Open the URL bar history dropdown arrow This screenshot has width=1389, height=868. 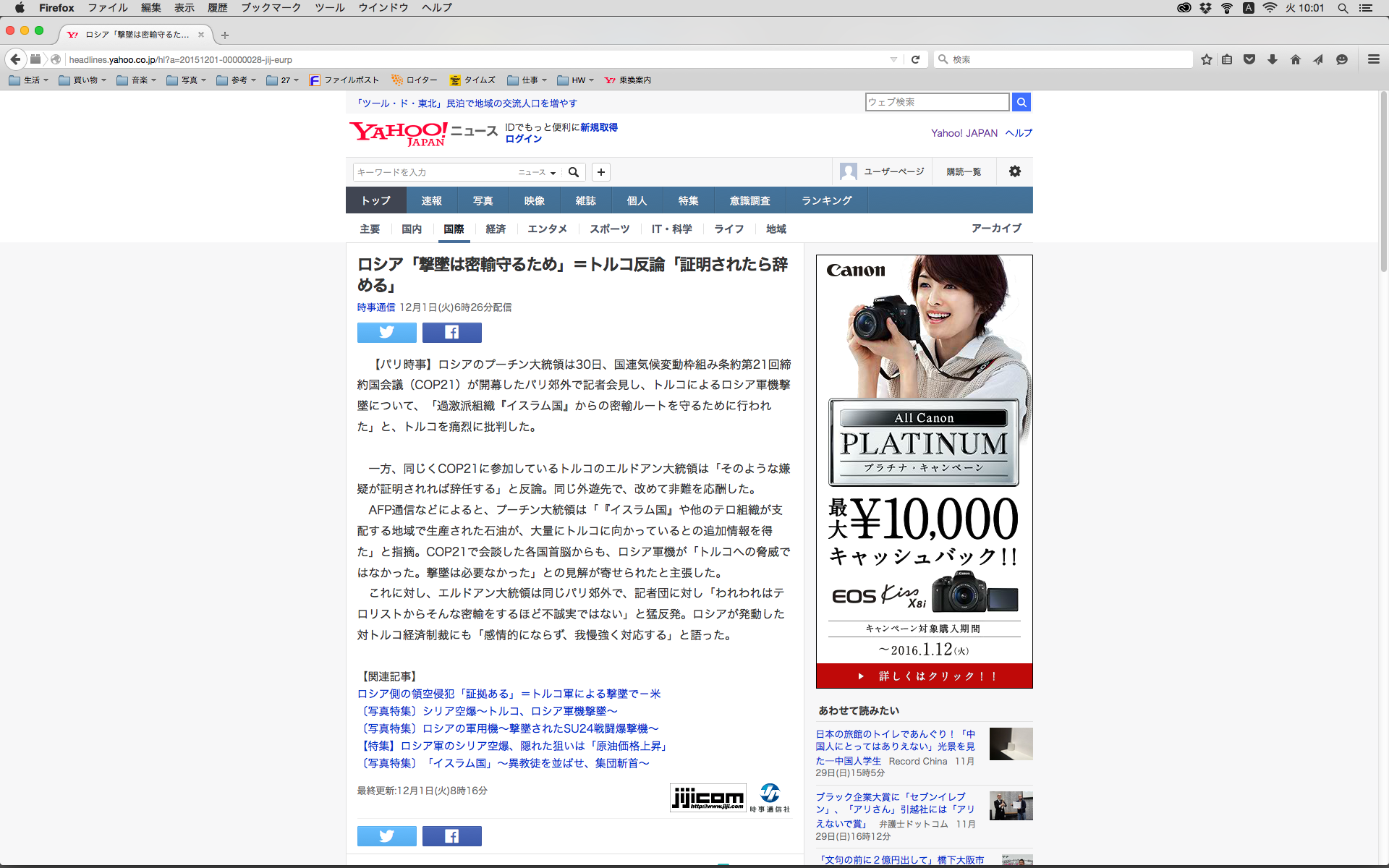tap(893, 59)
